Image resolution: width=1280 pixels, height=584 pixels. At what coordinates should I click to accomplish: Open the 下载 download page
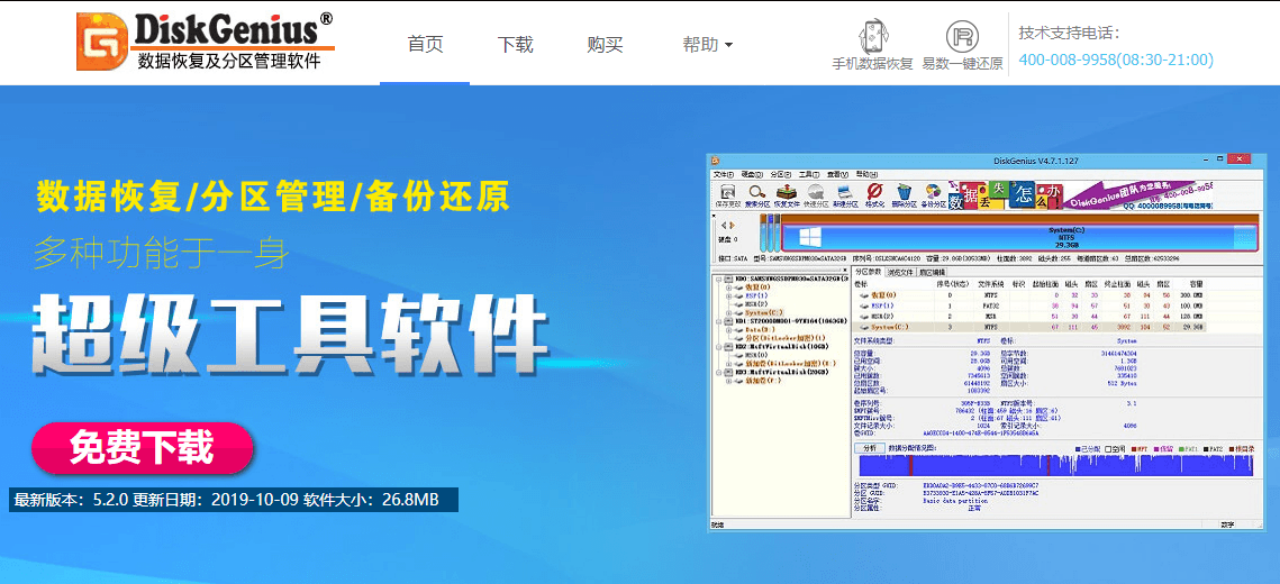pyautogui.click(x=516, y=44)
